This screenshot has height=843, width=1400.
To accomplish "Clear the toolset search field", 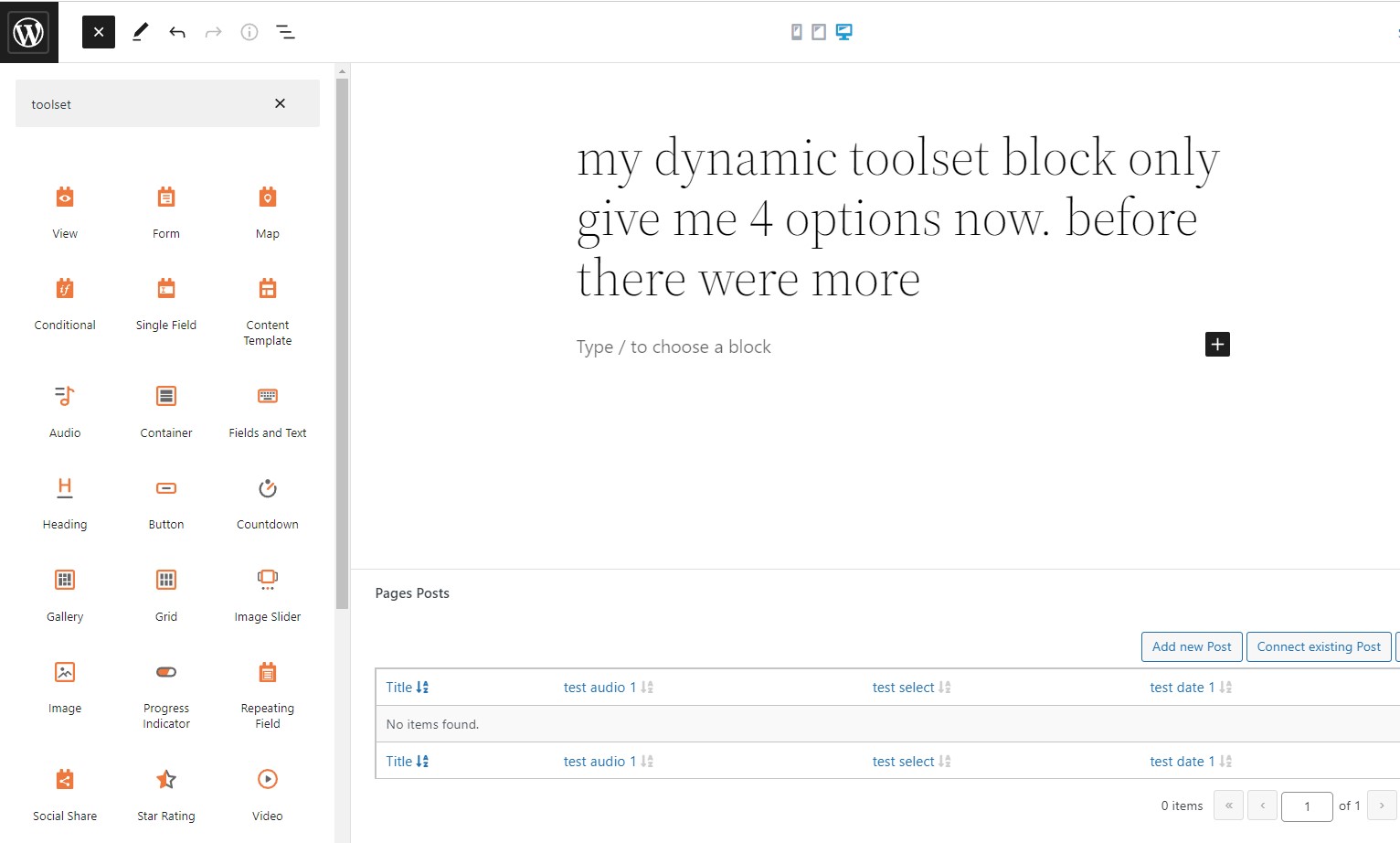I will [280, 103].
